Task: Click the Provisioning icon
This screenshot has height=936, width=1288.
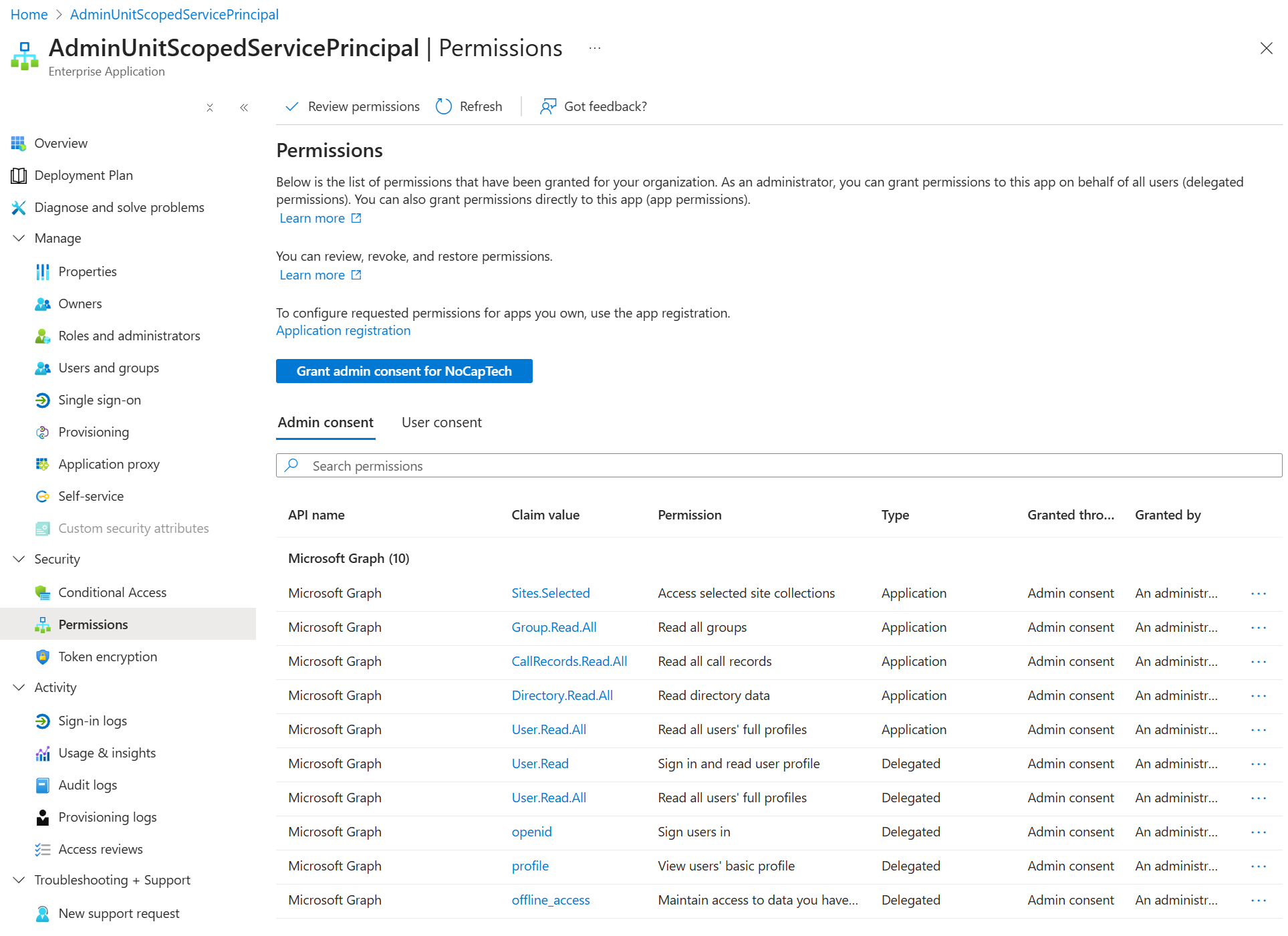Action: tap(43, 432)
